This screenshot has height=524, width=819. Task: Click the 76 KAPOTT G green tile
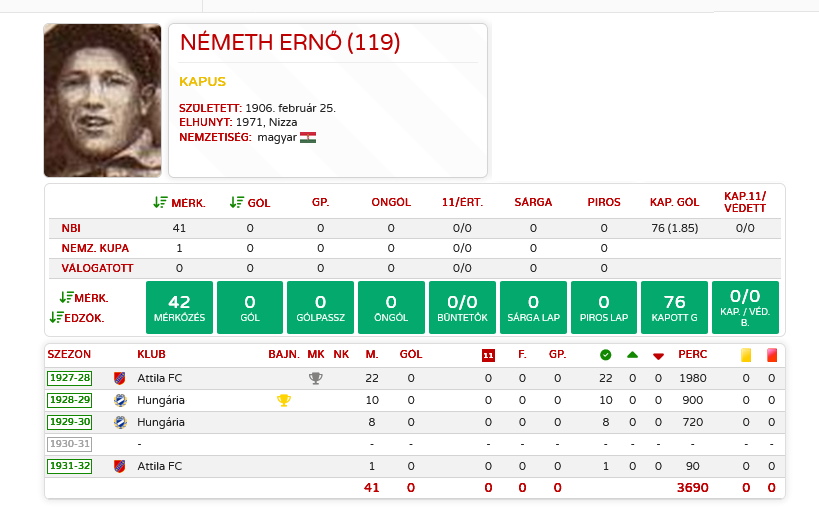click(674, 308)
